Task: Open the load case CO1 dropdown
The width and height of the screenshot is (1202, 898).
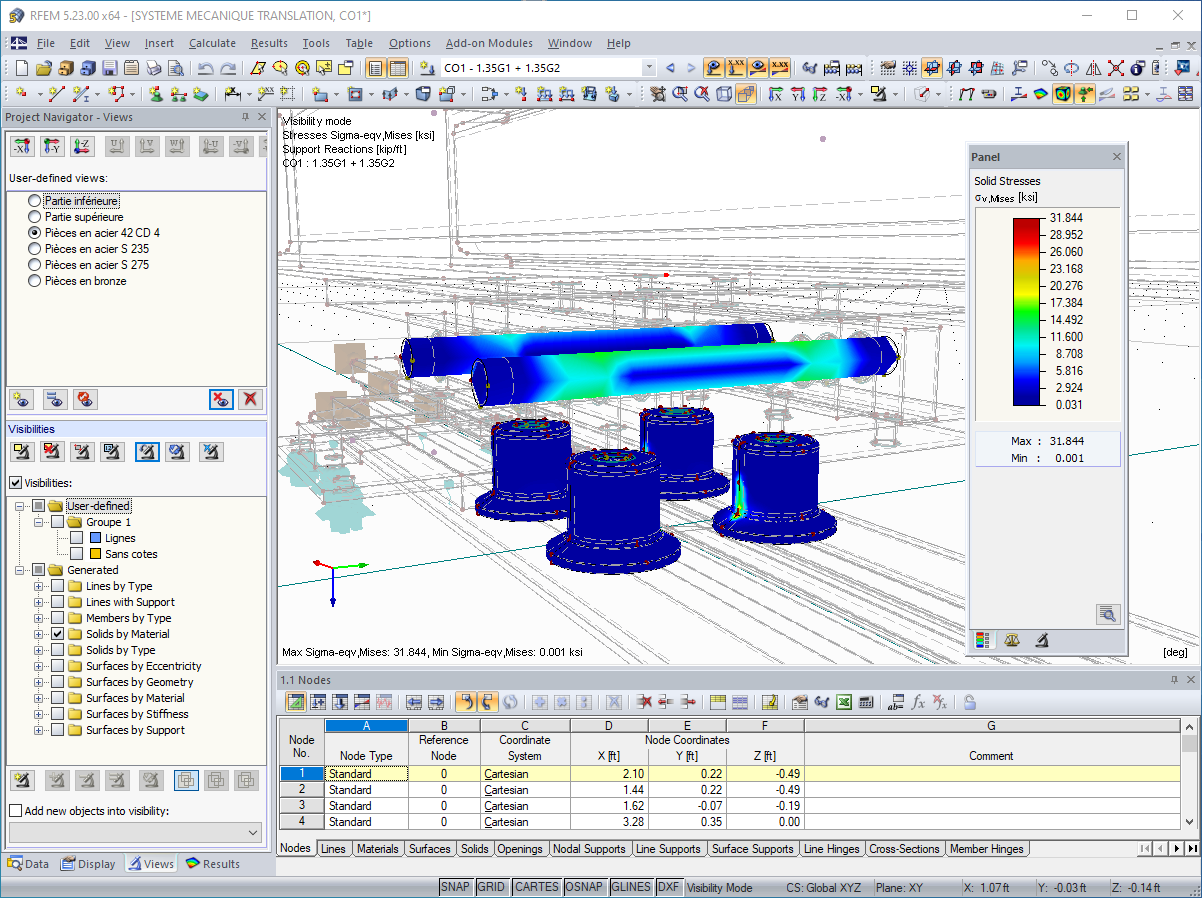Action: click(649, 68)
